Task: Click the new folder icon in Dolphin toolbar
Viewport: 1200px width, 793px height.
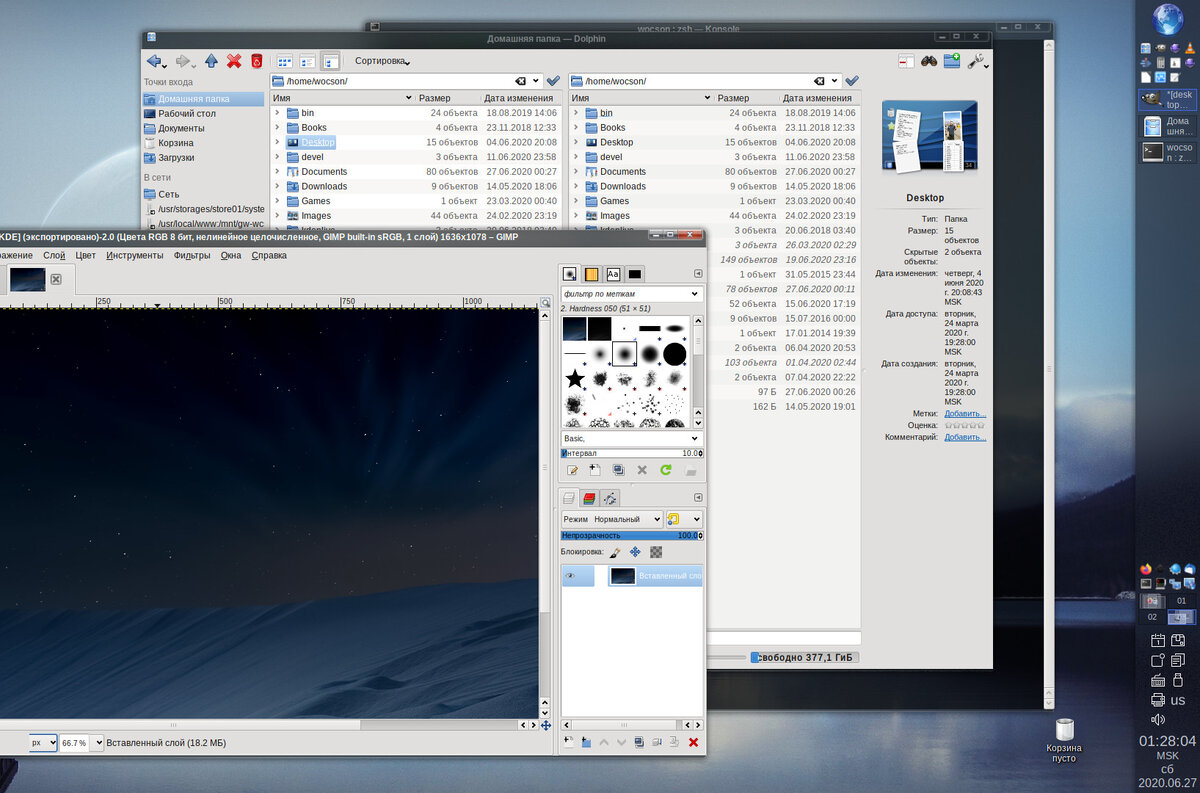Action: (x=952, y=61)
